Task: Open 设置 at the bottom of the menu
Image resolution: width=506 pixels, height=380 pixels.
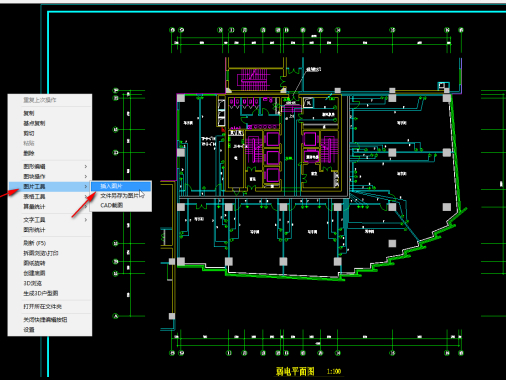Action: pos(50,329)
